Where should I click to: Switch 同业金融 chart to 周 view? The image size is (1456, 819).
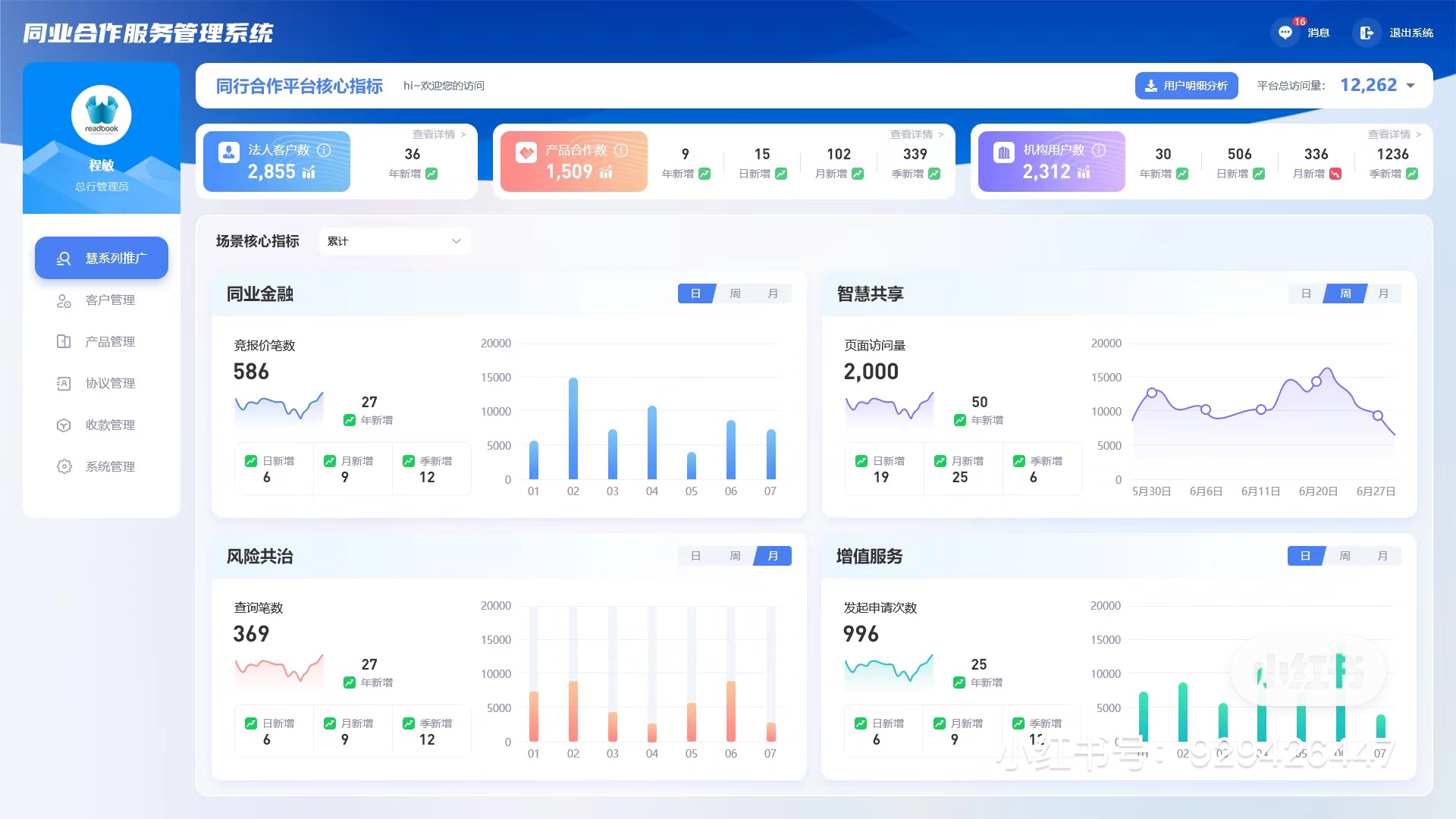point(735,293)
